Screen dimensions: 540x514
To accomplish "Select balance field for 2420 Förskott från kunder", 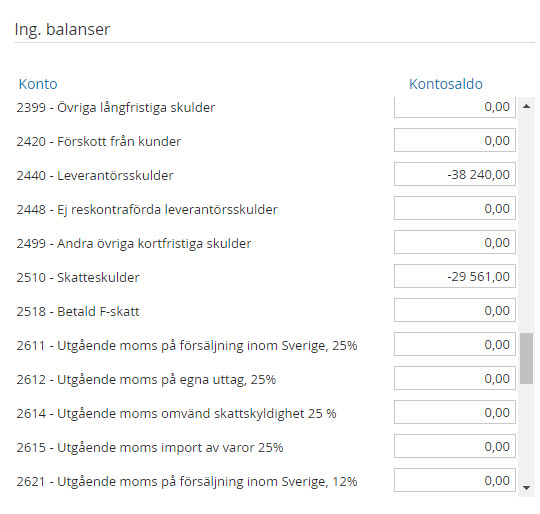I will click(455, 140).
